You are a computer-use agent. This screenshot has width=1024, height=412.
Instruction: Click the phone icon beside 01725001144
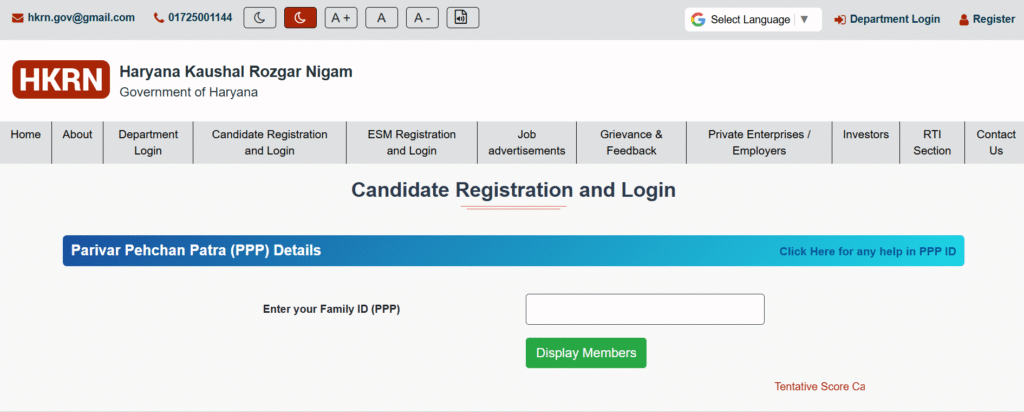pos(159,18)
